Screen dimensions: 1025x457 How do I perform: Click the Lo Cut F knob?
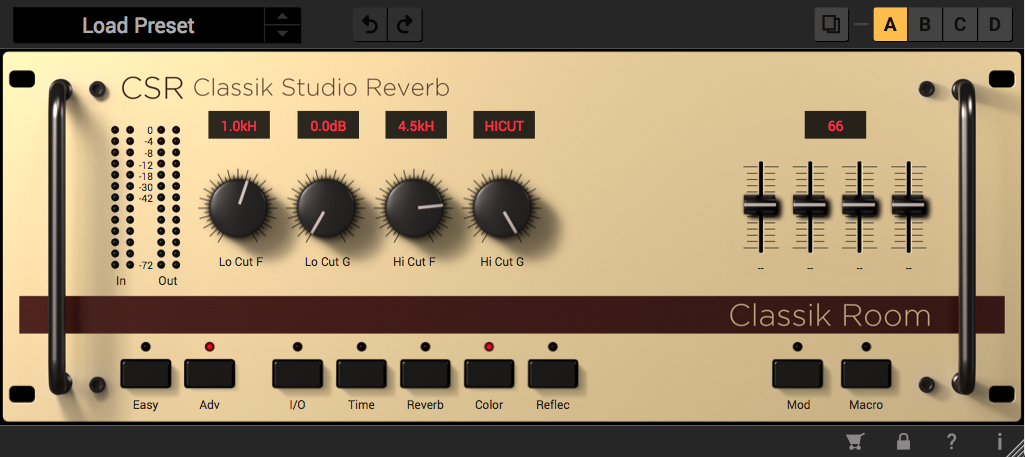point(239,209)
